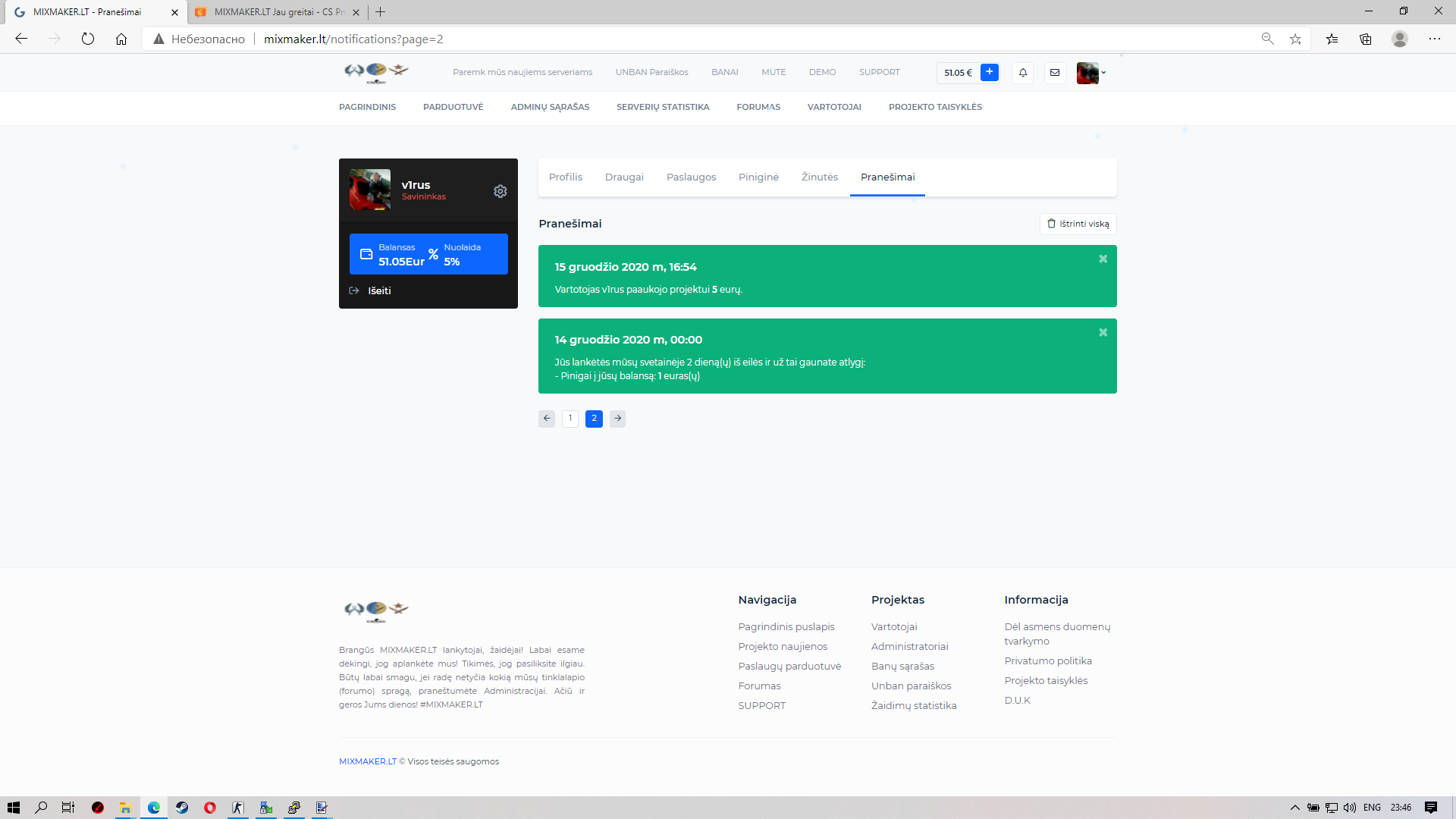Open the messages envelope icon in header
Viewport: 1456px width, 819px height.
click(1055, 73)
